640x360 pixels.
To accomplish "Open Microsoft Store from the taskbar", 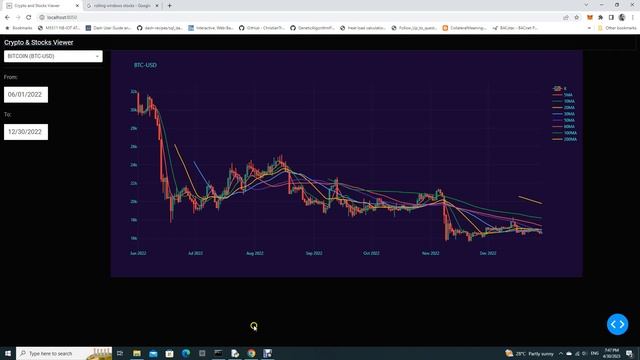I will point(169,353).
